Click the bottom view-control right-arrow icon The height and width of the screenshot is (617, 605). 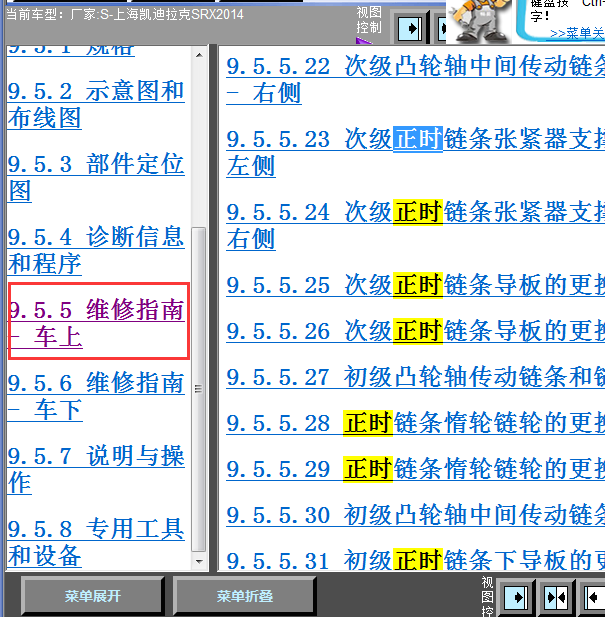click(x=516, y=598)
